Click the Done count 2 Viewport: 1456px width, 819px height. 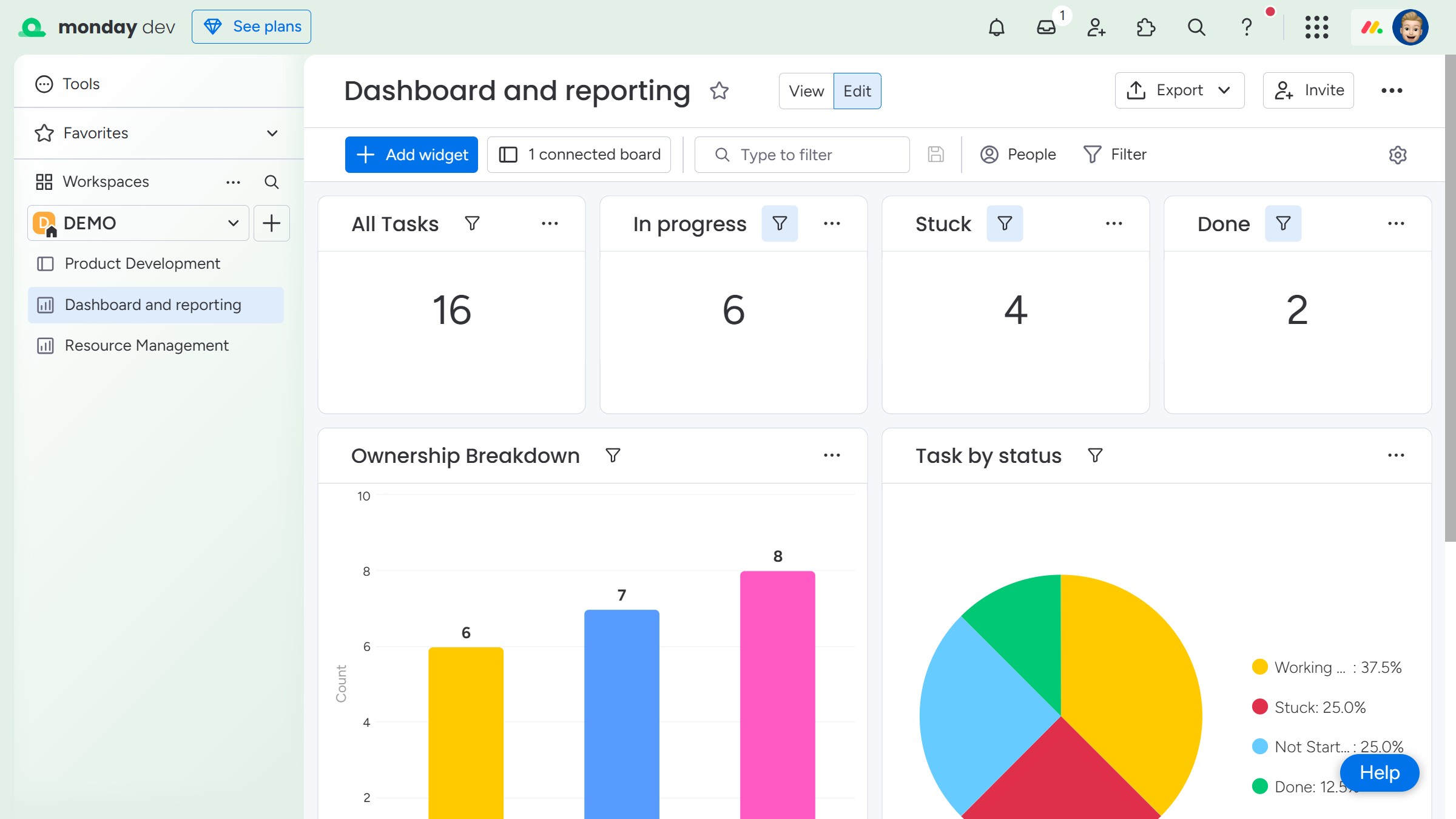(1298, 310)
